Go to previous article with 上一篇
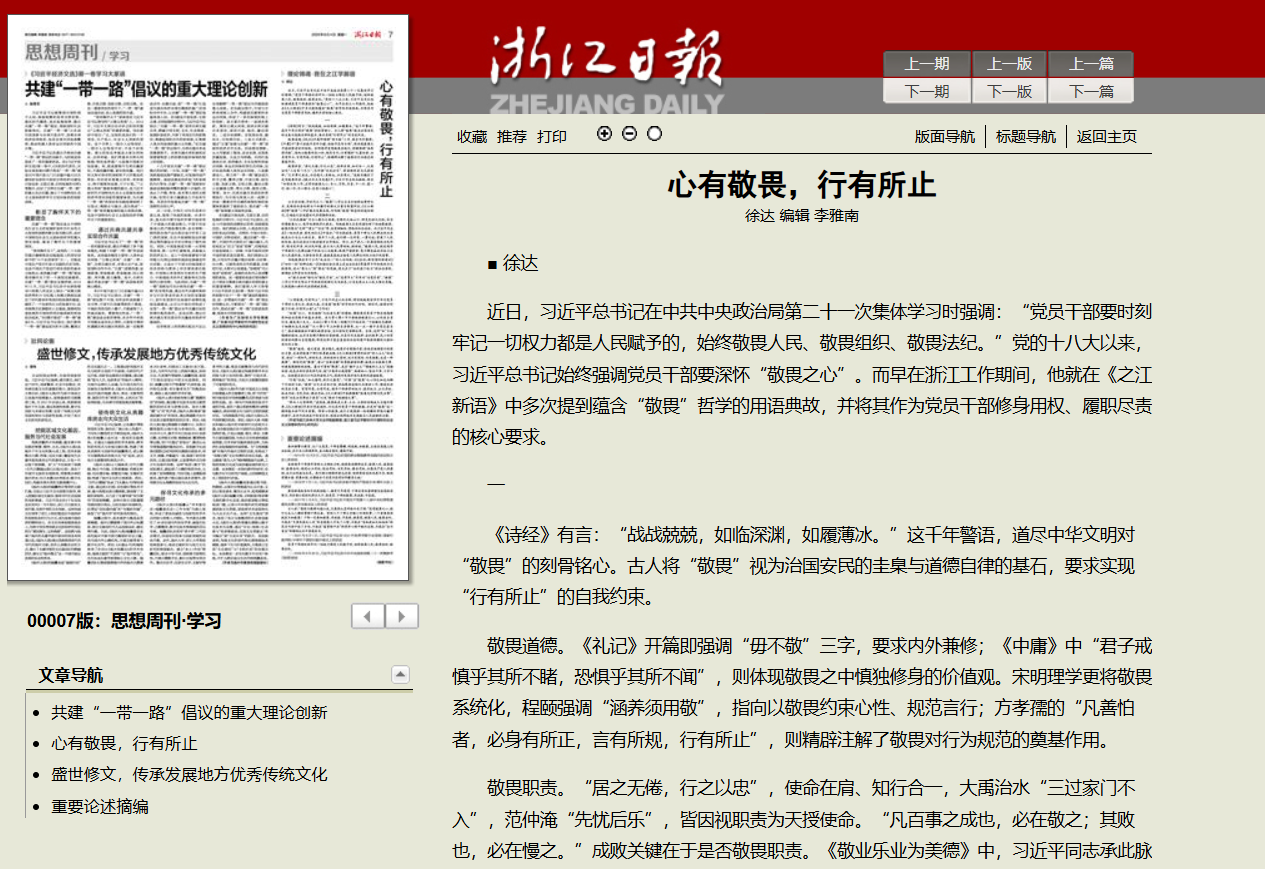Screen dimensions: 1265x869 pos(1091,64)
